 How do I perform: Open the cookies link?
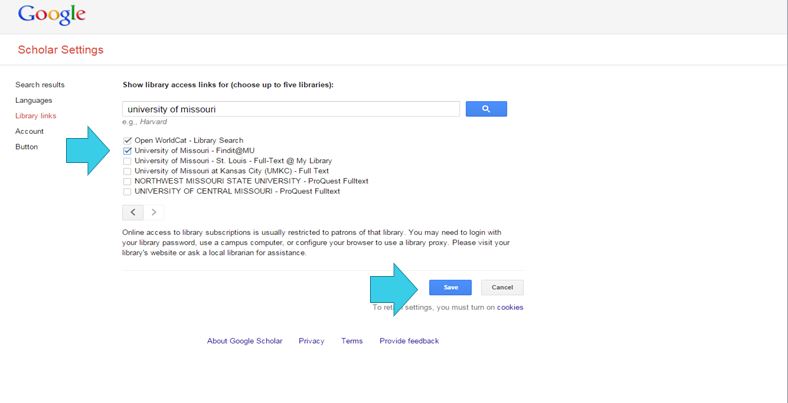tap(510, 307)
